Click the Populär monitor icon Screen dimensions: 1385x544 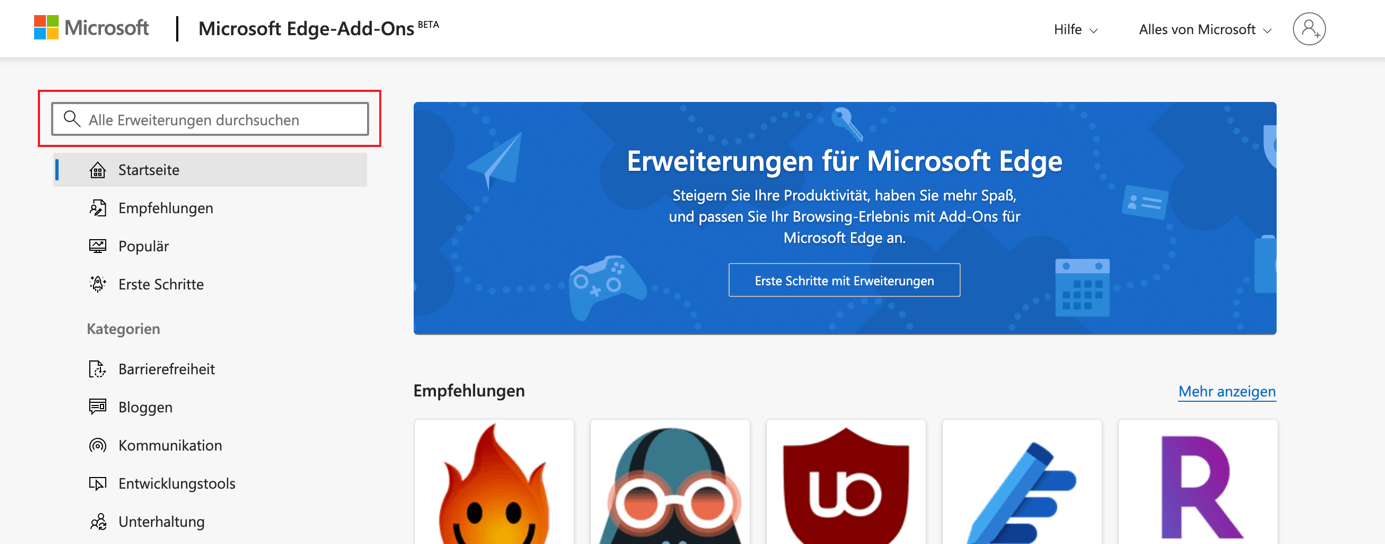[x=98, y=246]
